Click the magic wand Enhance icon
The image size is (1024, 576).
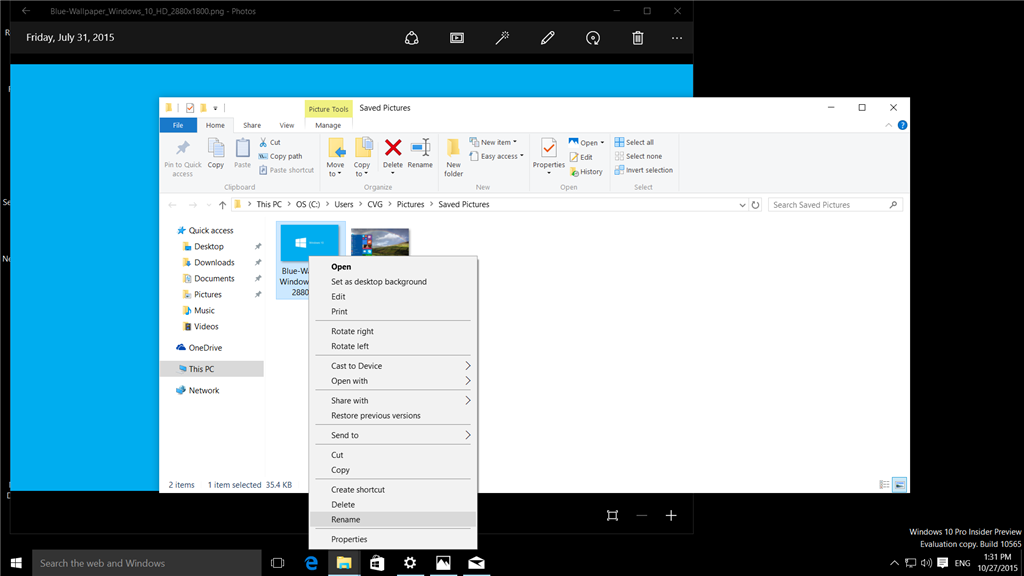tap(502, 38)
